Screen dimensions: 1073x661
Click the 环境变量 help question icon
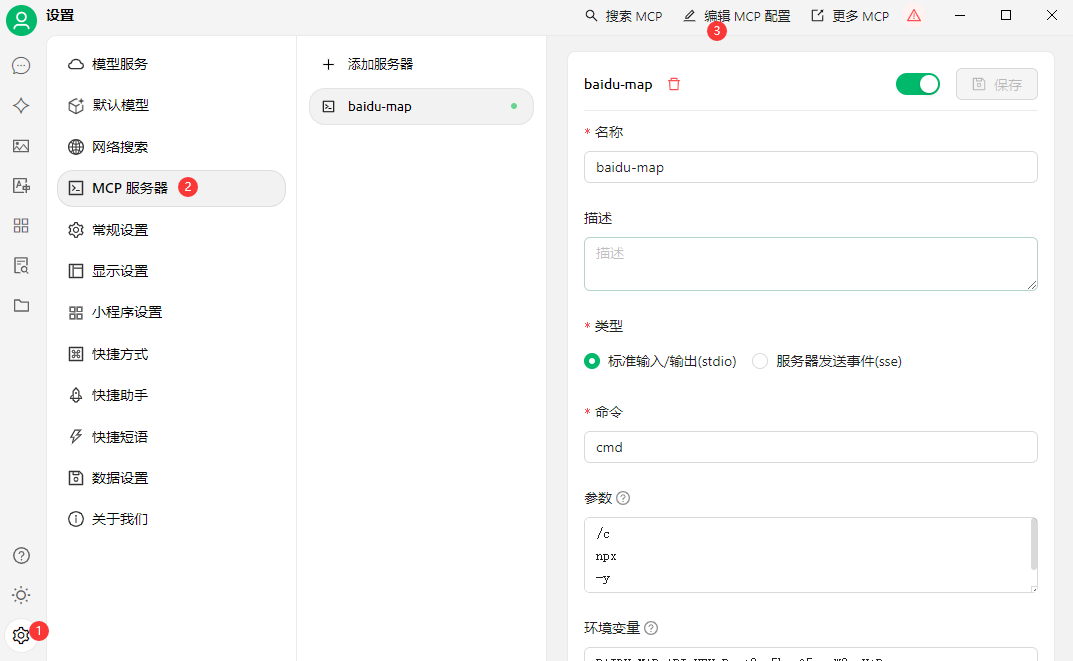[651, 627]
